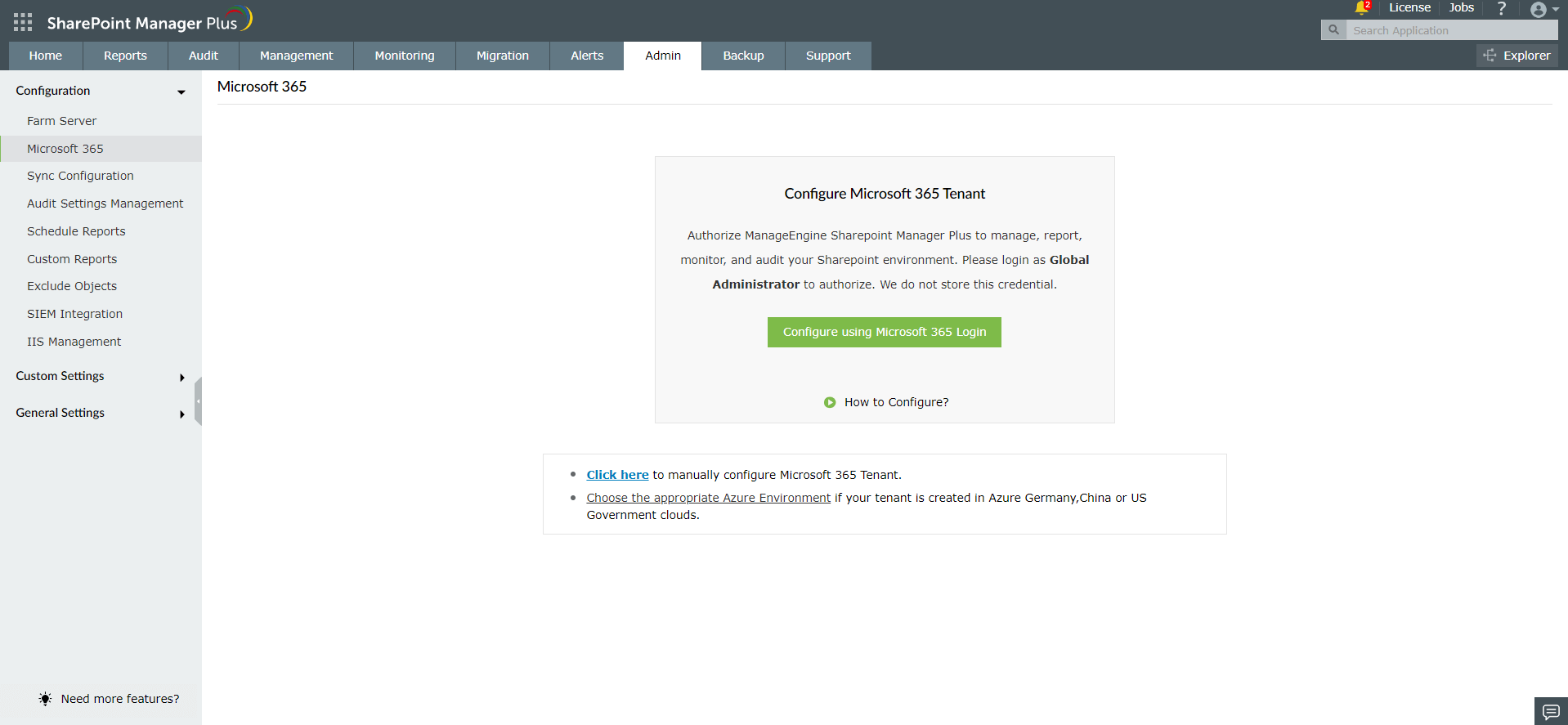The width and height of the screenshot is (1568, 725).
Task: Select SIEM Integration in sidebar
Action: pyautogui.click(x=74, y=314)
